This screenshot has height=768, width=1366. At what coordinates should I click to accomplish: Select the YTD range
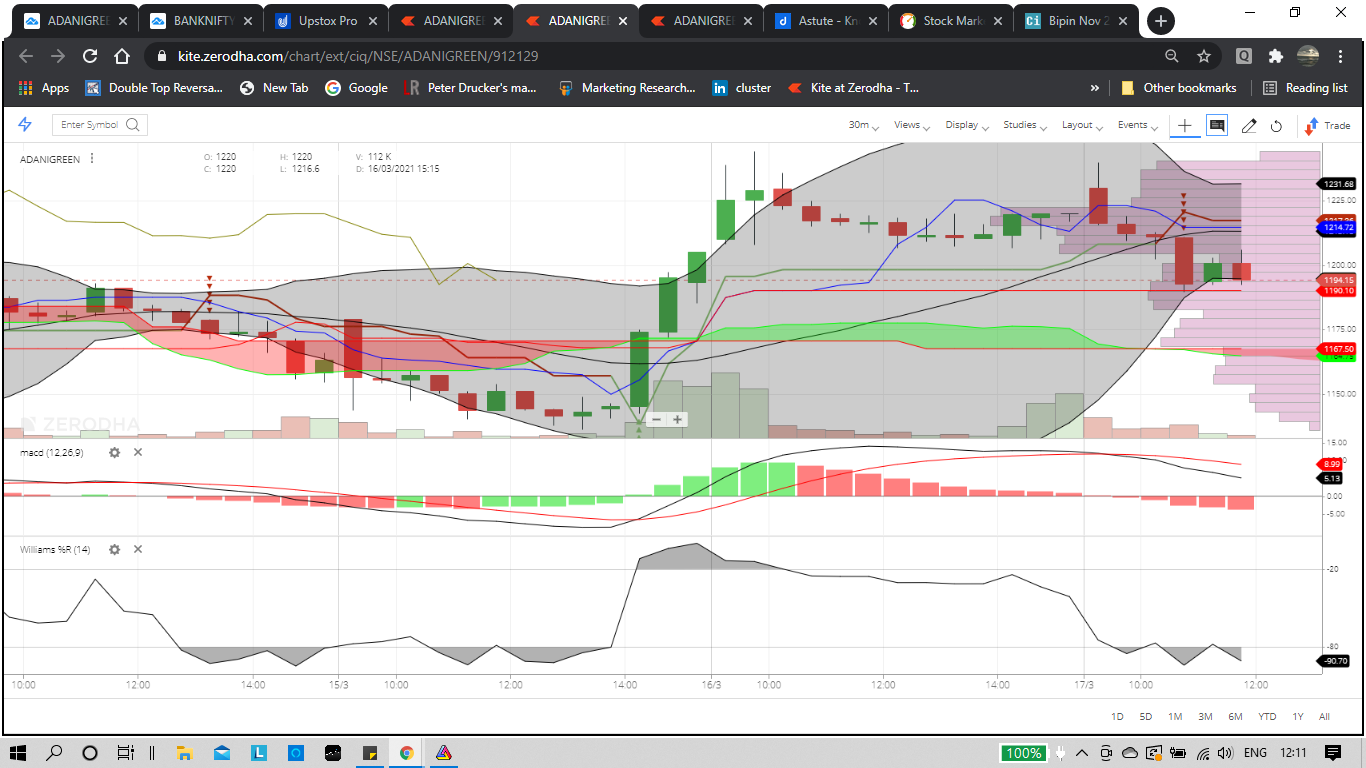click(1267, 717)
